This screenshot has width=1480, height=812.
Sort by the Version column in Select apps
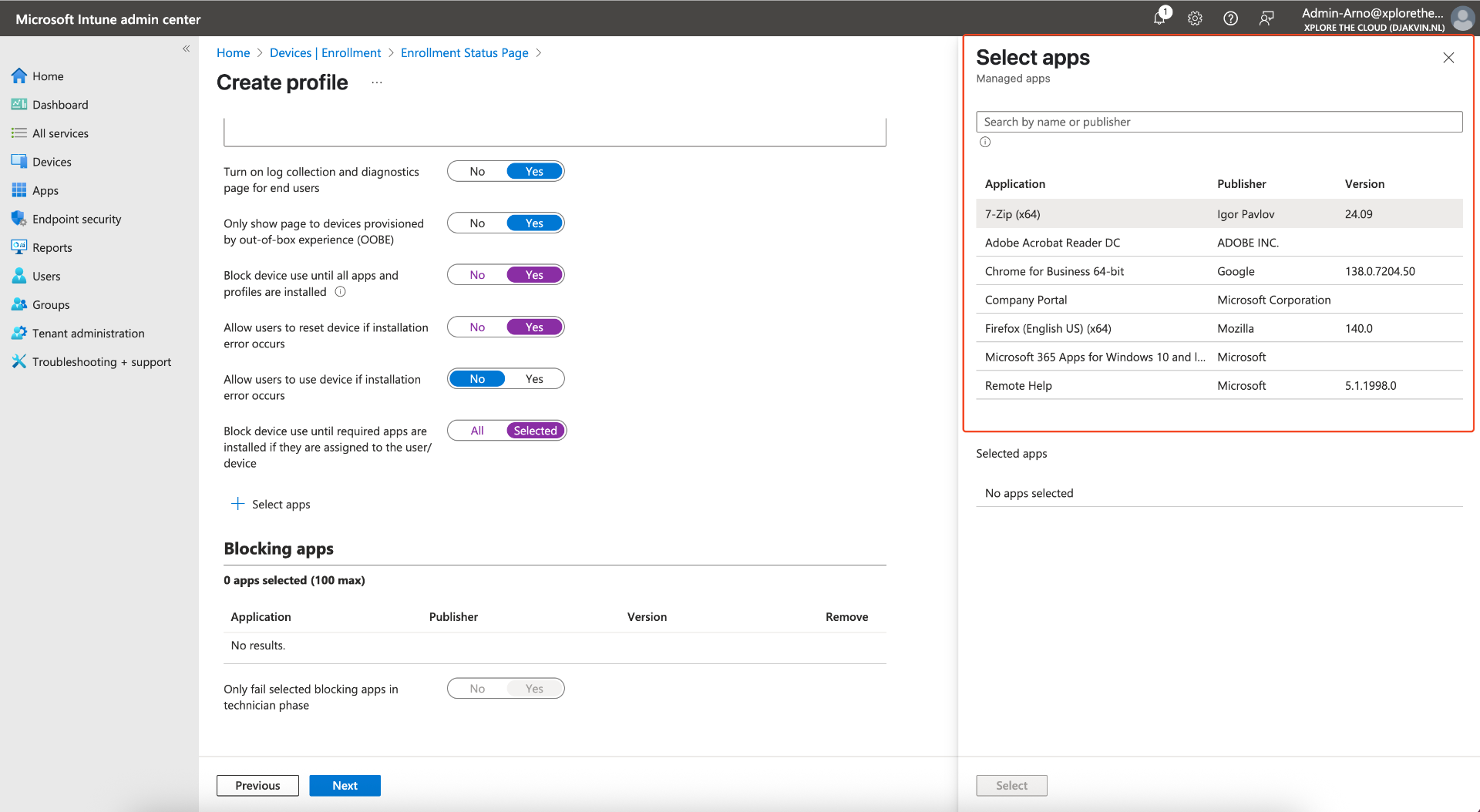[1364, 183]
